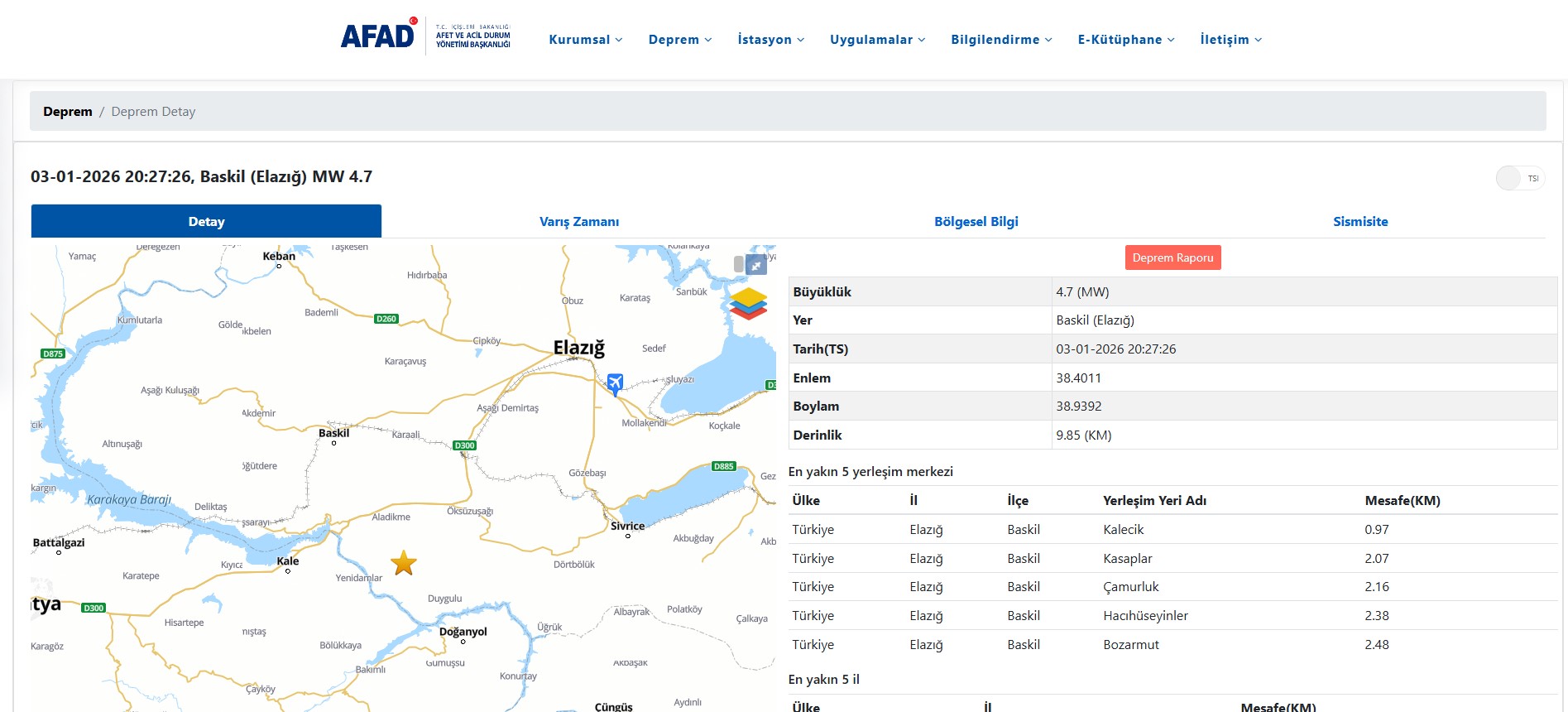Click the gray button beside fullscreen icon
Screen dimensions: 1568x712
[x=738, y=264]
